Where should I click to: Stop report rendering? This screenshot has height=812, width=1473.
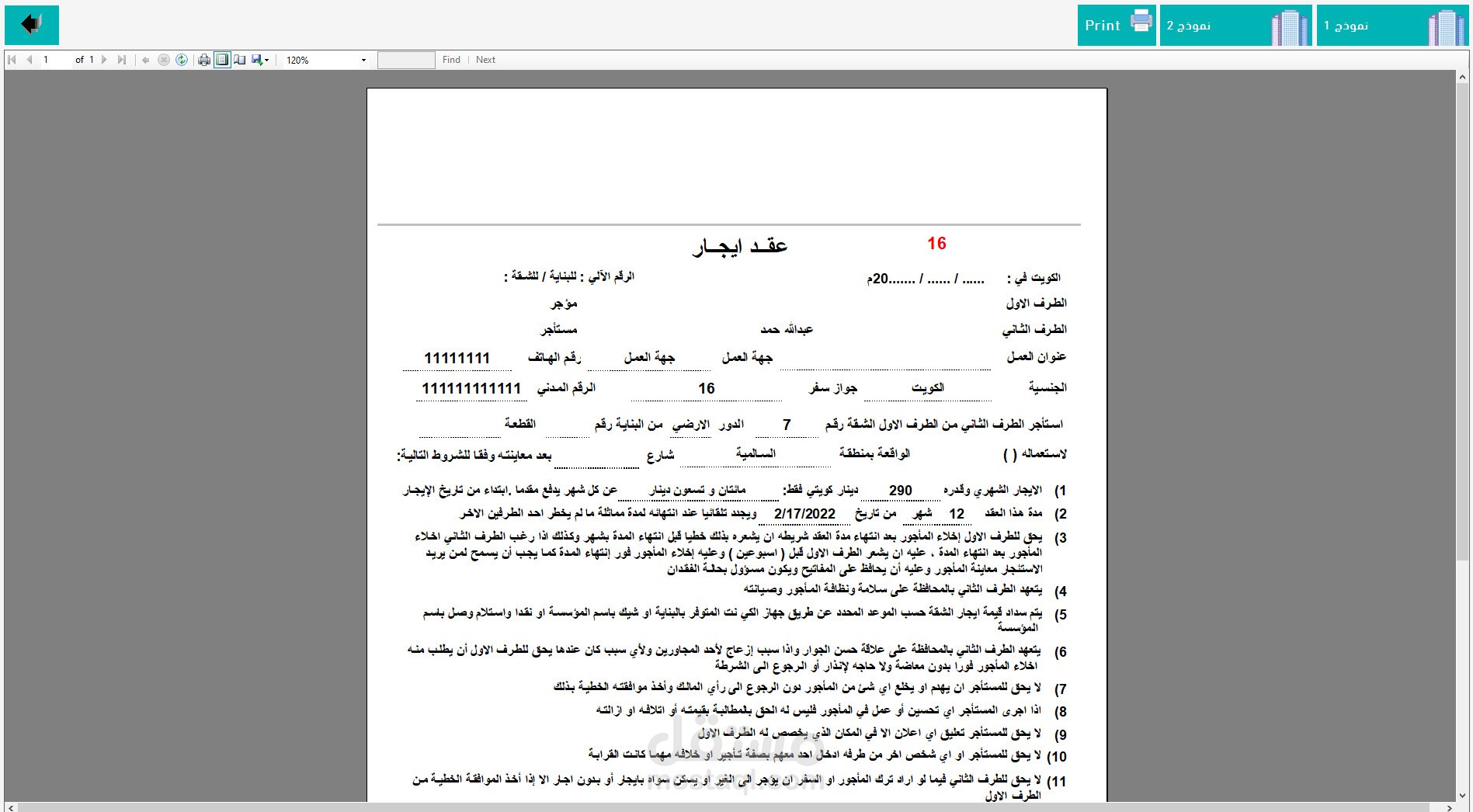[x=163, y=60]
